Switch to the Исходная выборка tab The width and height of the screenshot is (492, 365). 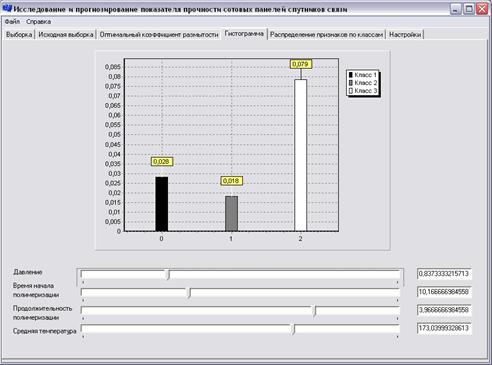point(66,34)
